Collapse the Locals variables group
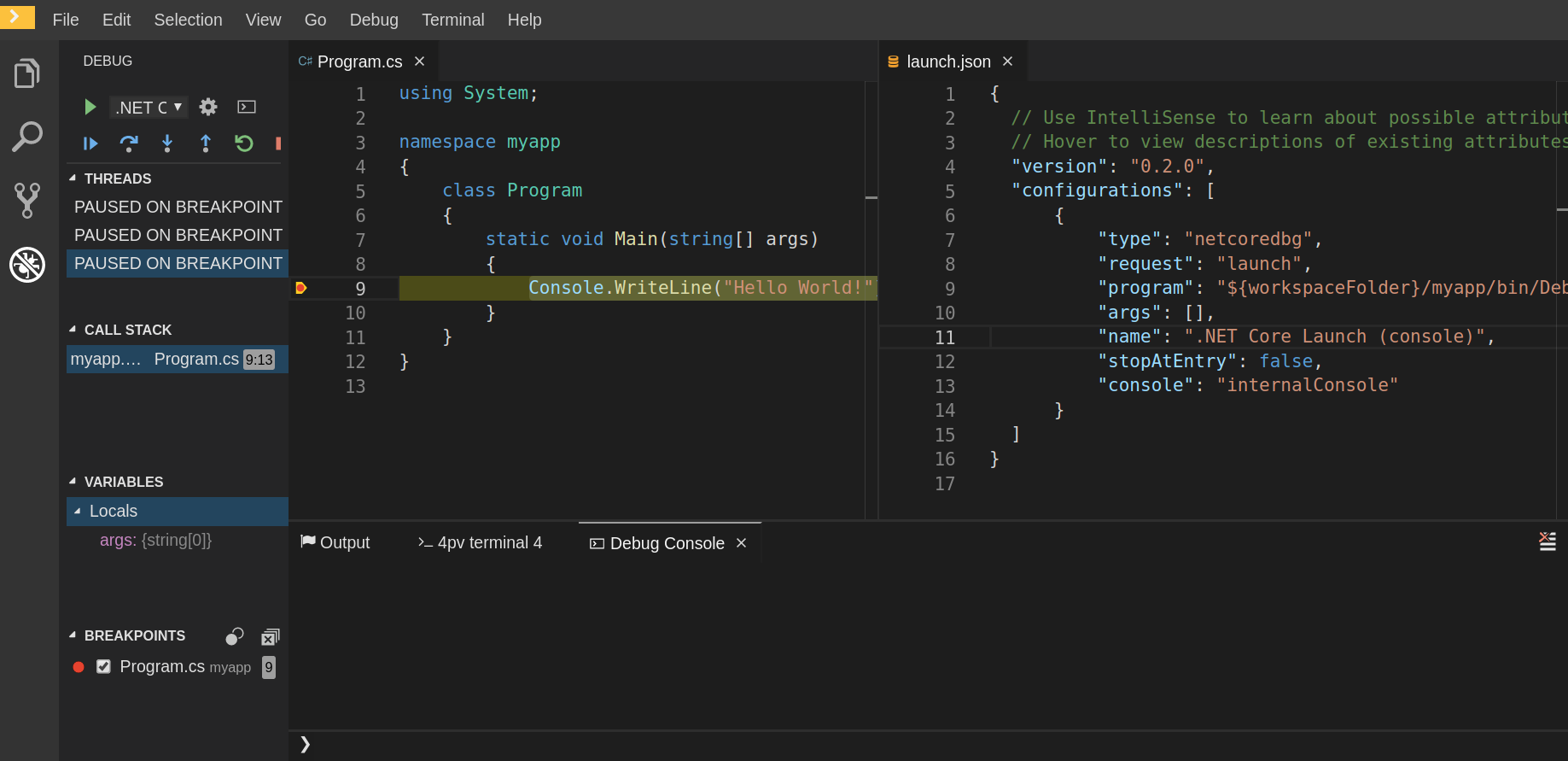The image size is (1568, 761). (x=78, y=512)
